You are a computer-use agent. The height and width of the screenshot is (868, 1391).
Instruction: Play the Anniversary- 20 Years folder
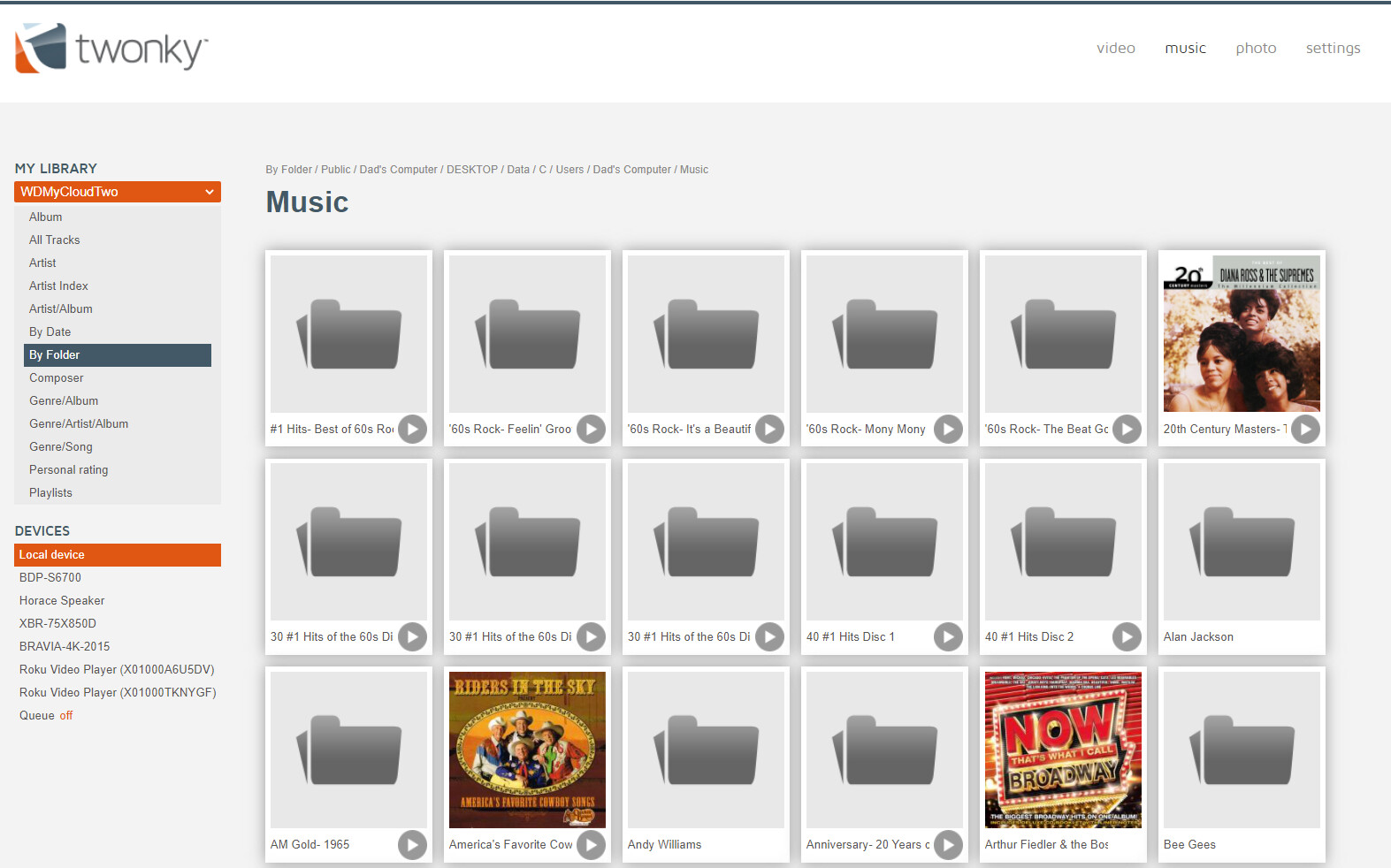[x=948, y=845]
